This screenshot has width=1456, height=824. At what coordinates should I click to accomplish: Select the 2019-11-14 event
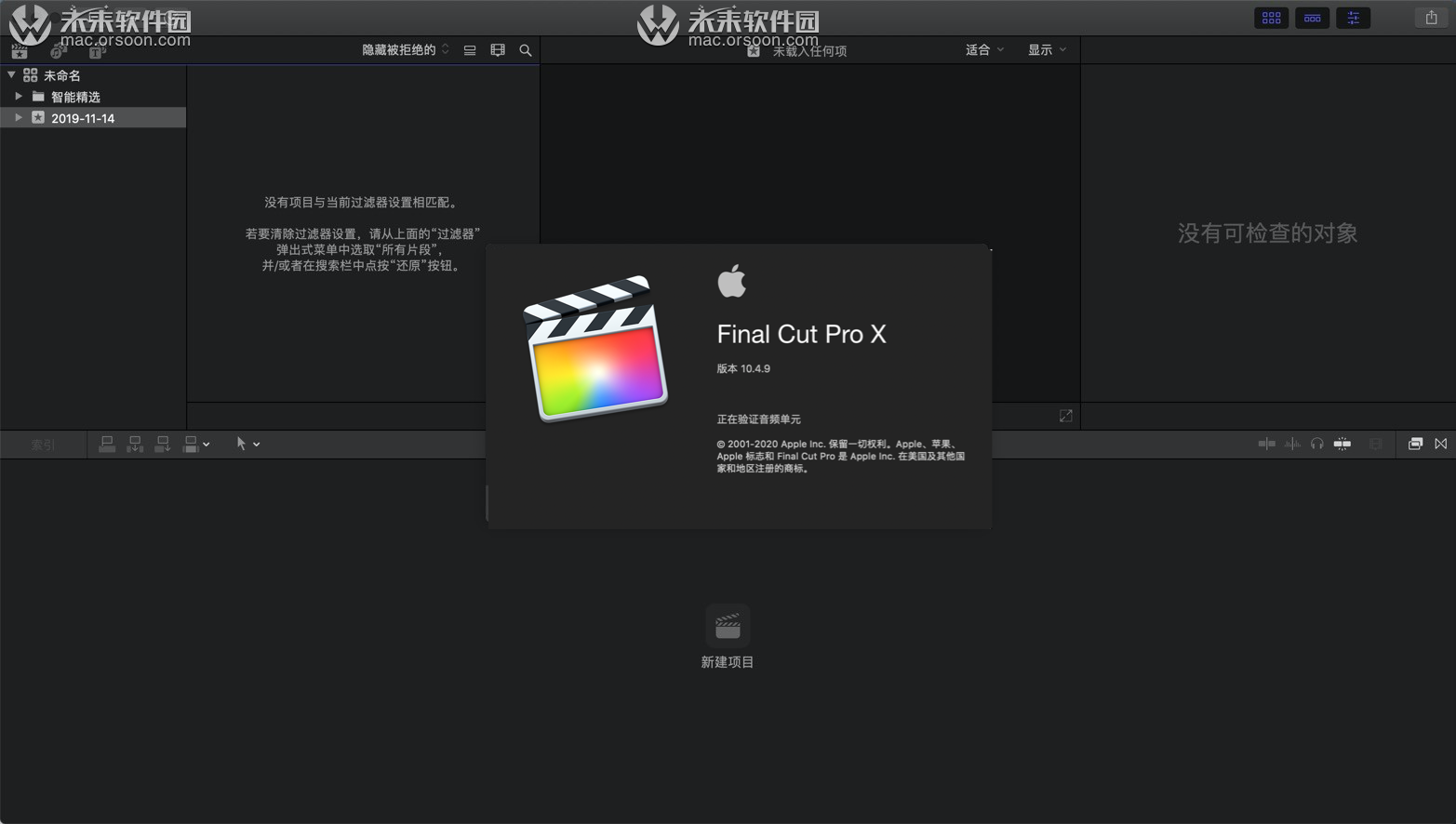(93, 118)
